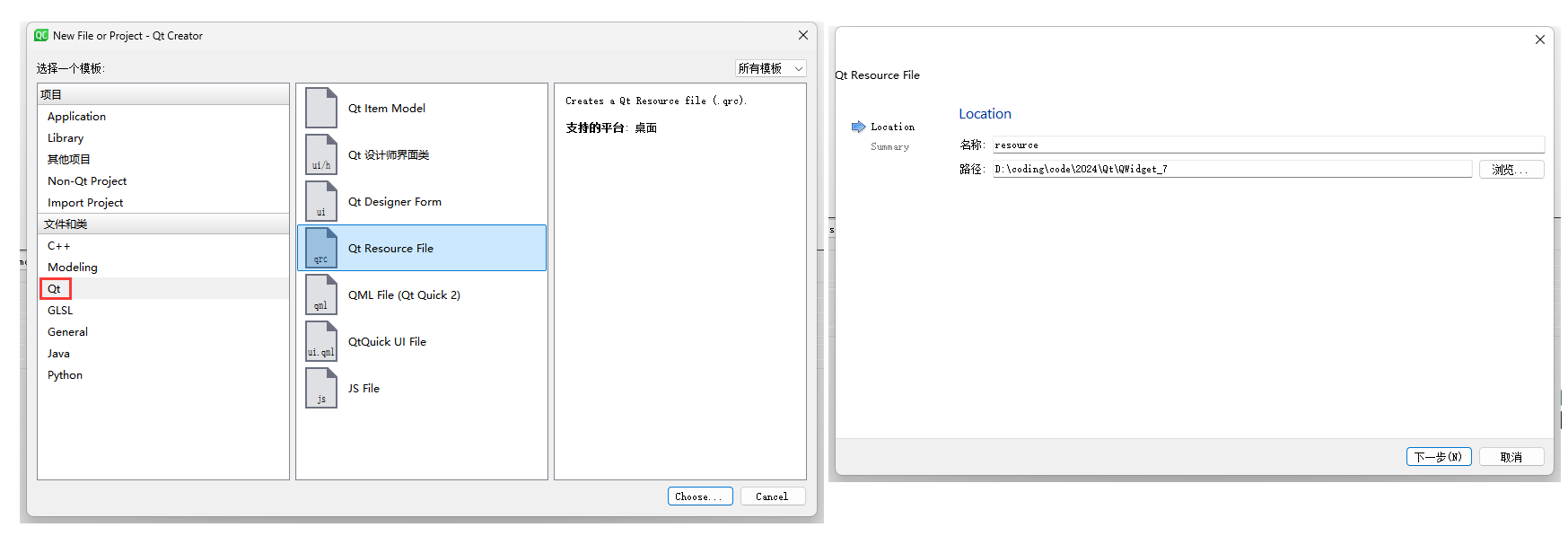The height and width of the screenshot is (536, 1568).
Task: Select Application project category
Action: (162, 117)
